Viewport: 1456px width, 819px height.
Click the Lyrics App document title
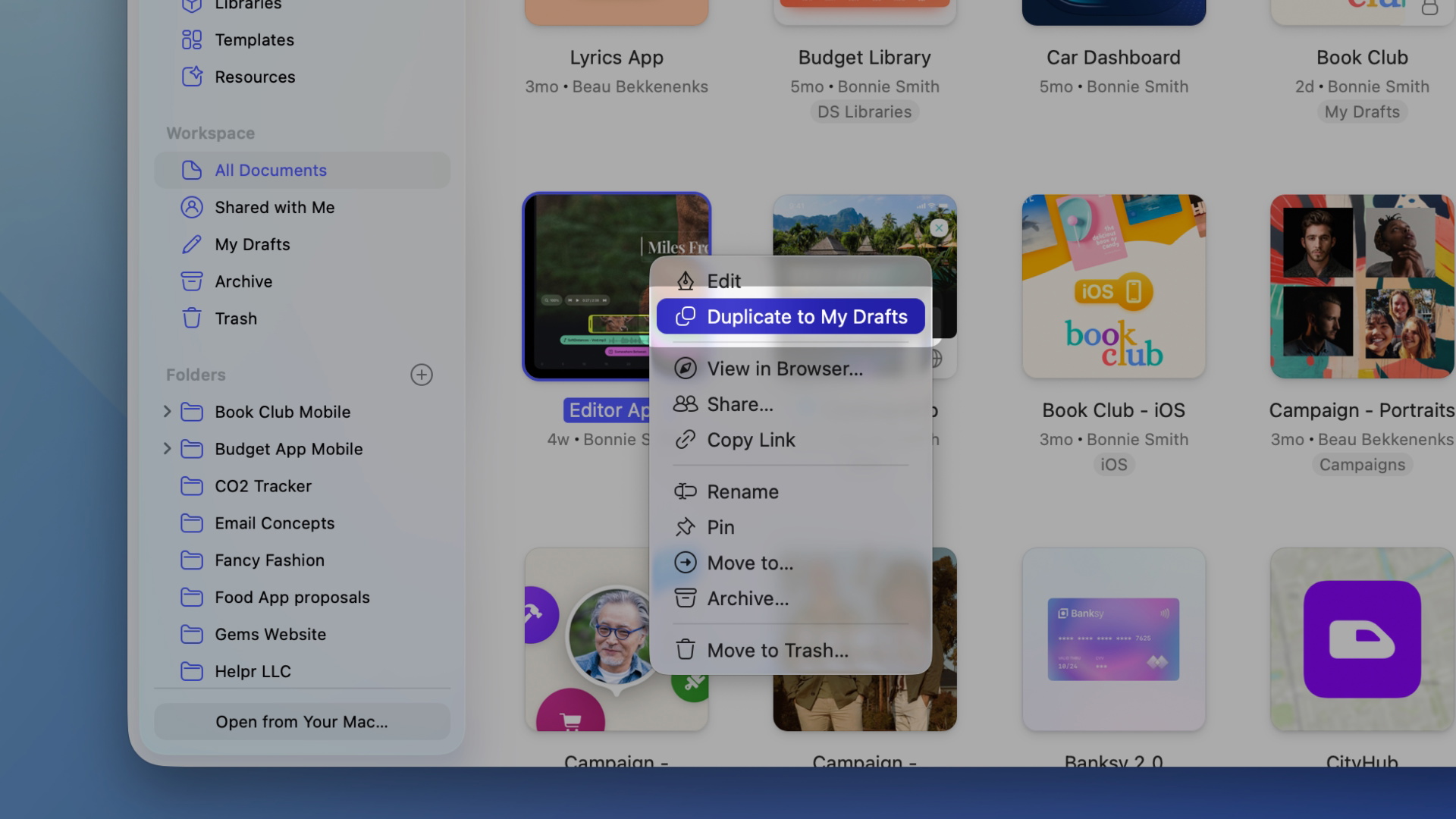coord(617,58)
